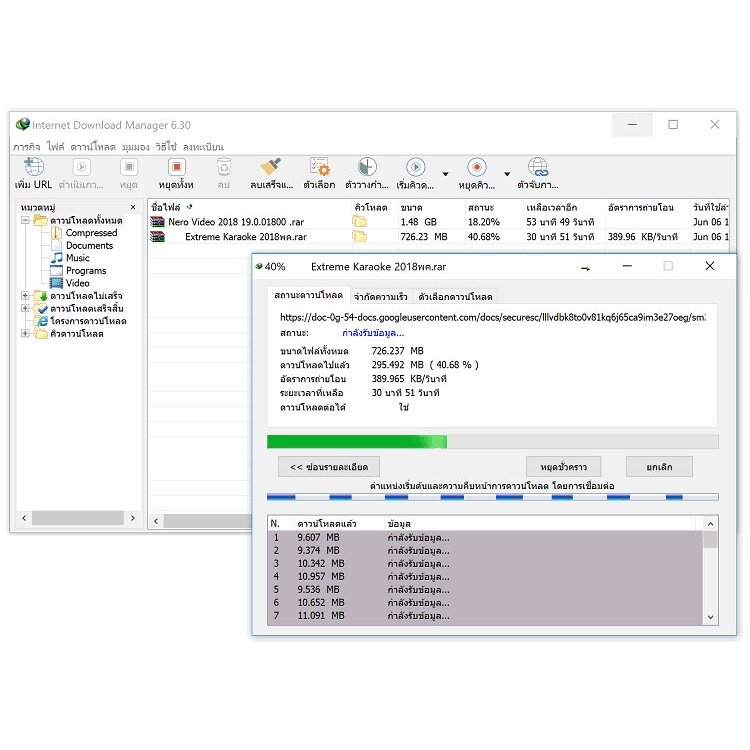The height and width of the screenshot is (750, 750).
Task: Open the Scheduler clock icon
Action: click(367, 167)
